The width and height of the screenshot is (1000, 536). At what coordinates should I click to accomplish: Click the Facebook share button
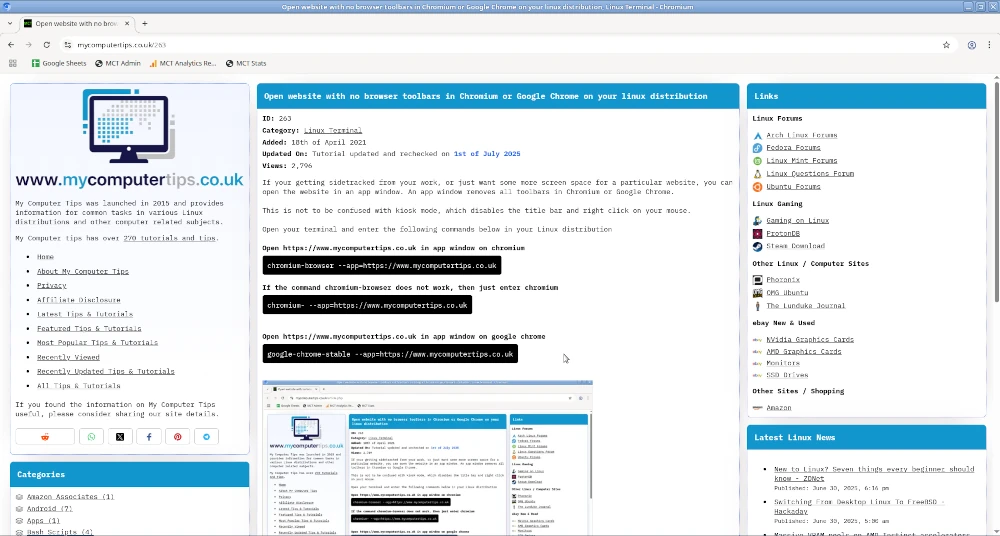pyautogui.click(x=149, y=437)
